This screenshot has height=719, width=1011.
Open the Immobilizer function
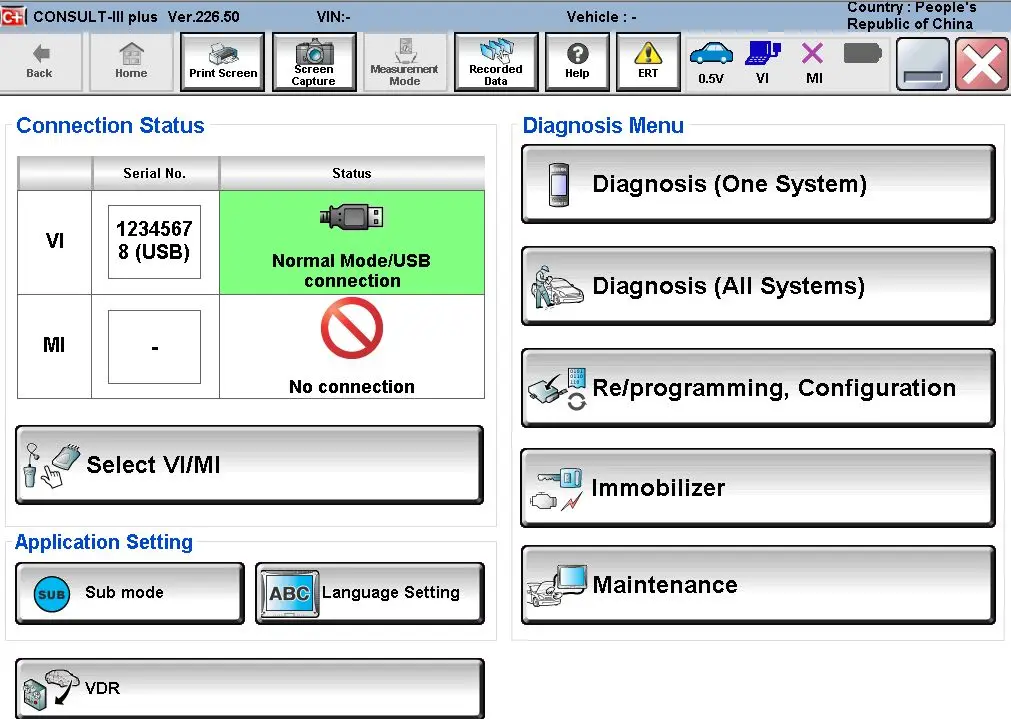(x=757, y=488)
